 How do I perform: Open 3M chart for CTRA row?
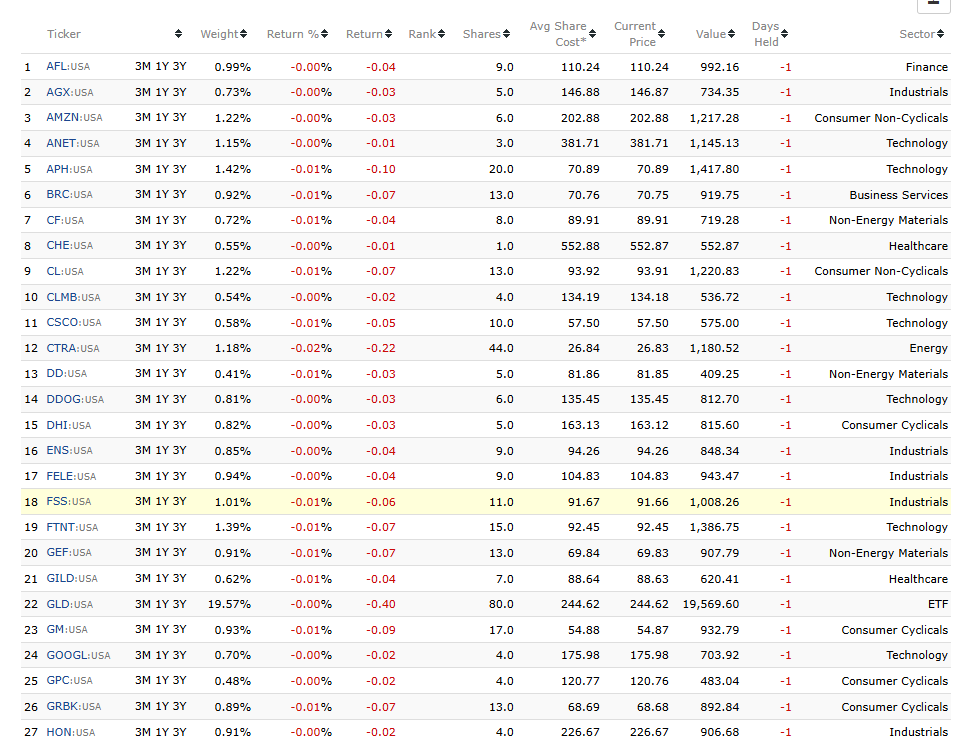(x=143, y=348)
